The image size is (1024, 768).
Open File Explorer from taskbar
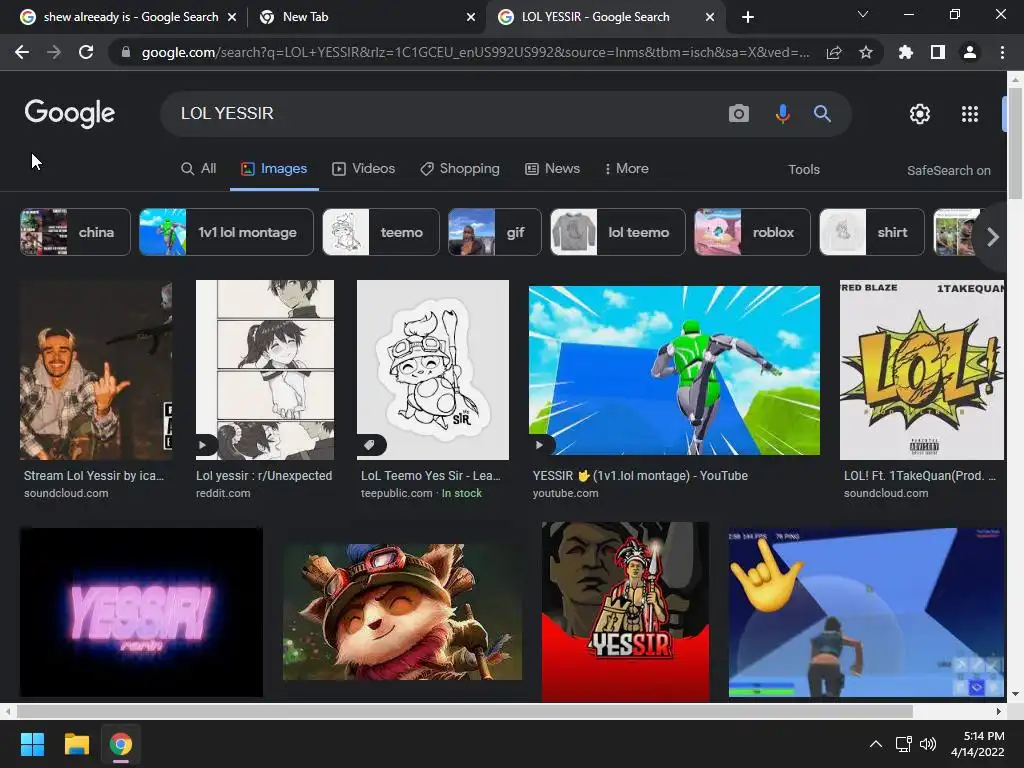click(x=76, y=744)
